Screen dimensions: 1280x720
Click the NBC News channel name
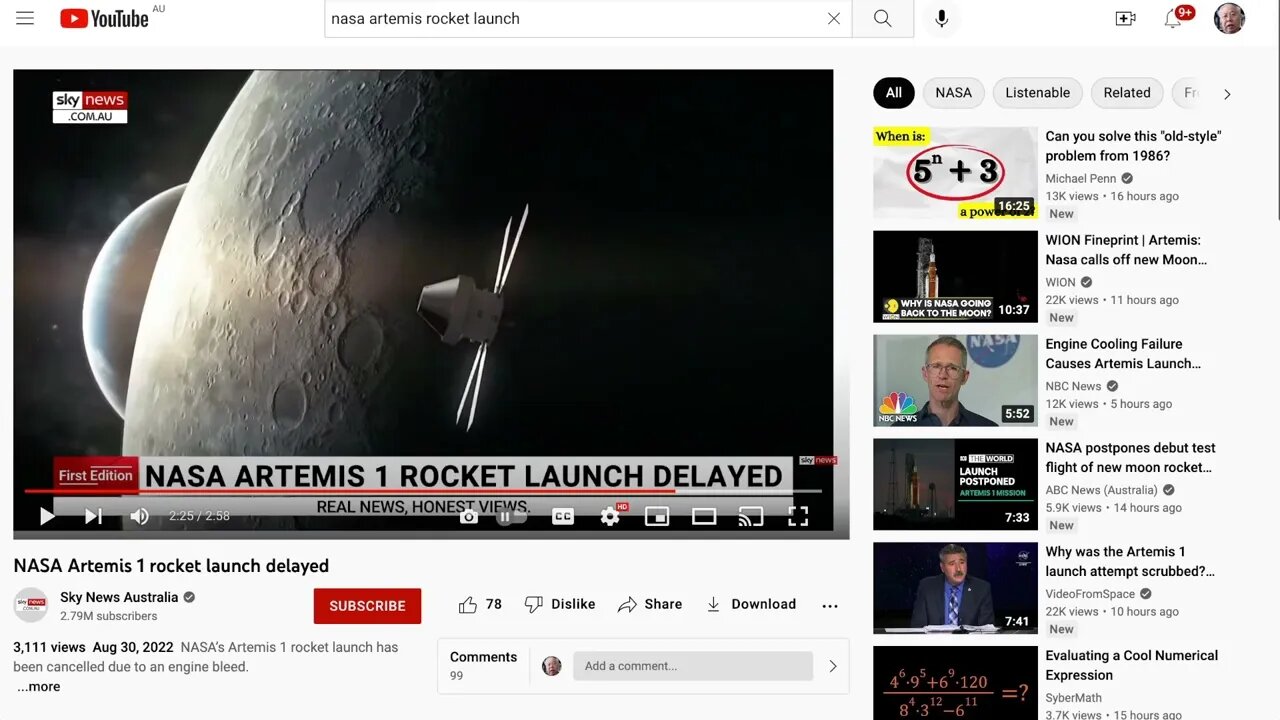point(1073,386)
